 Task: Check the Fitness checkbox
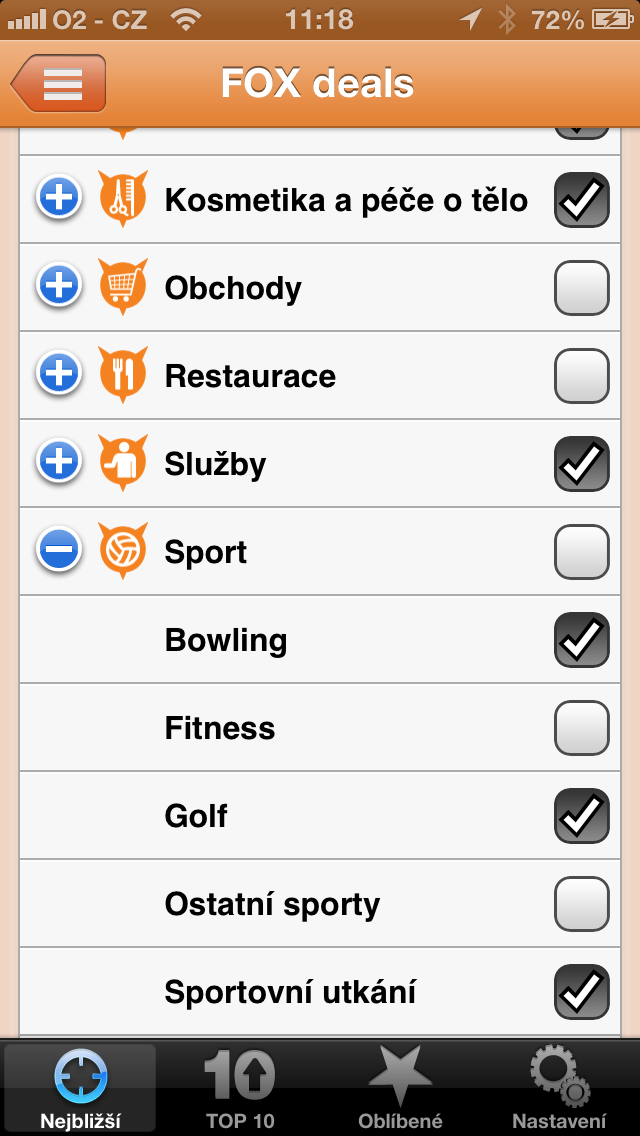click(x=581, y=728)
